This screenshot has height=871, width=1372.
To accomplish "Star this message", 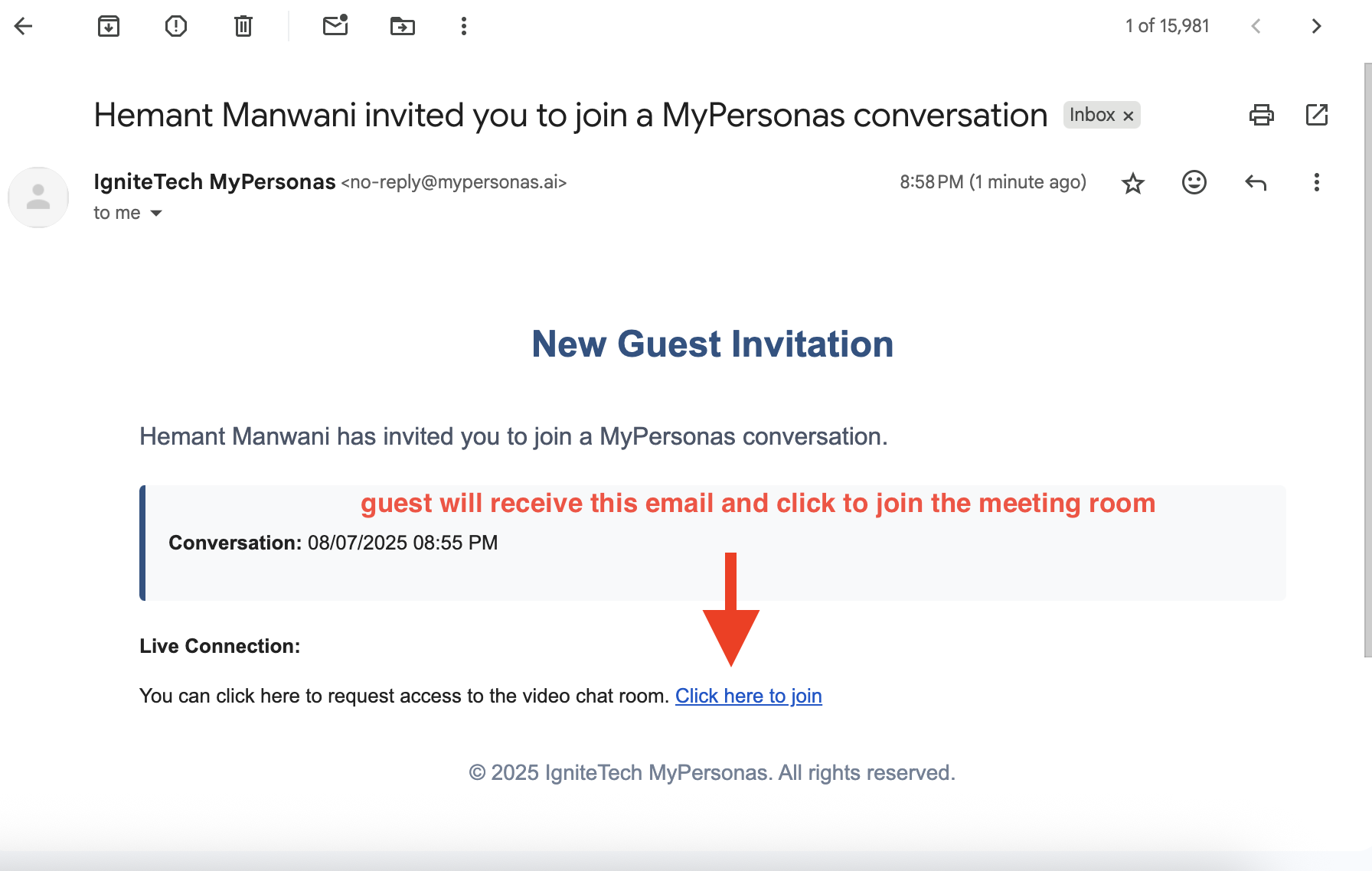I will 1133,183.
